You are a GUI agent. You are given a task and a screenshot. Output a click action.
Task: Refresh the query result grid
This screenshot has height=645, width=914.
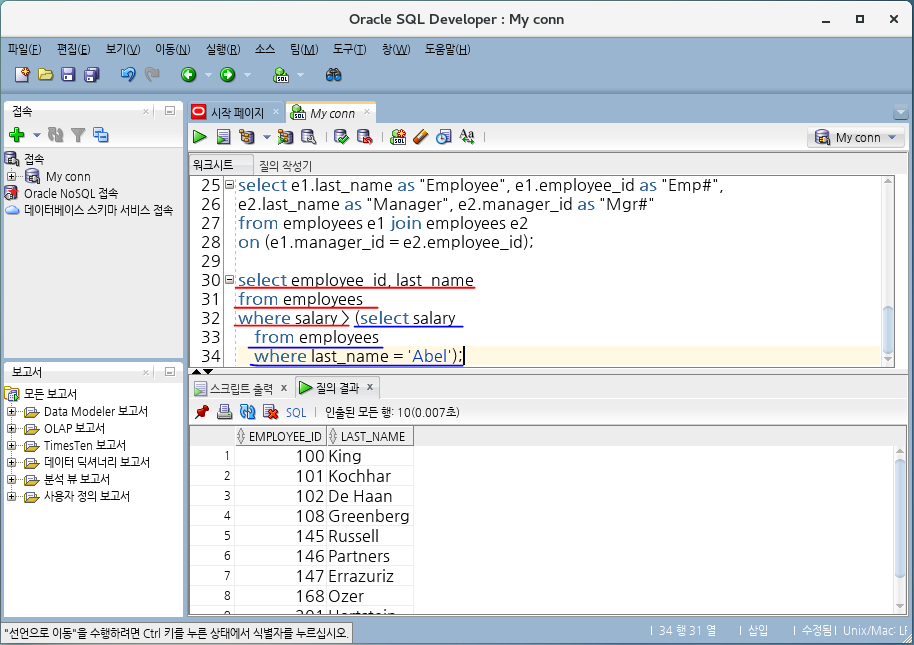coord(248,412)
